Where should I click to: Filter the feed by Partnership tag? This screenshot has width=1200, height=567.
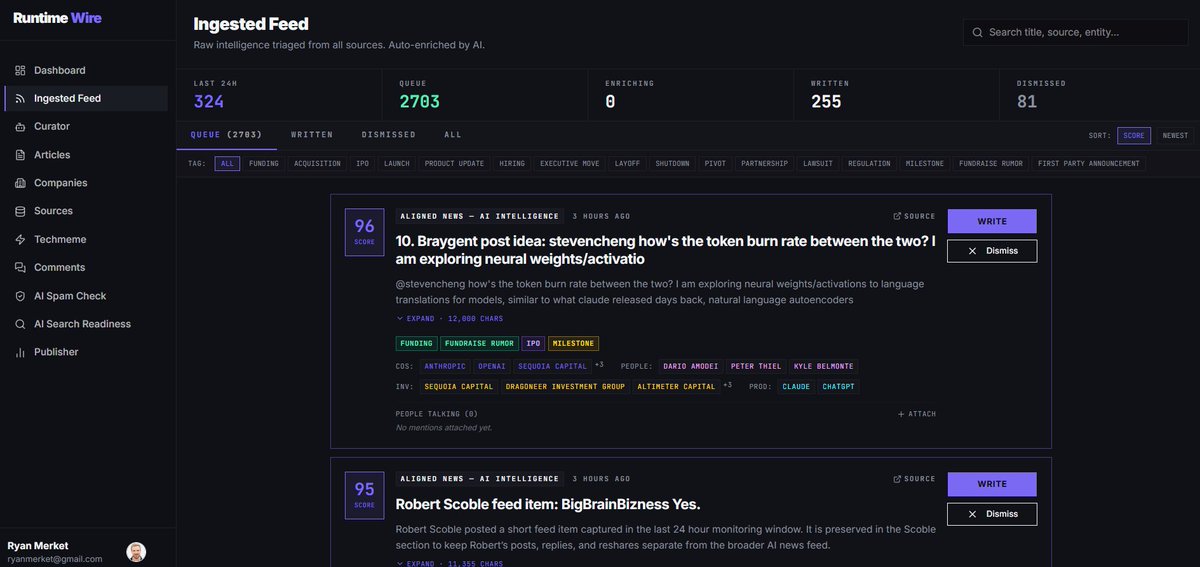765,163
